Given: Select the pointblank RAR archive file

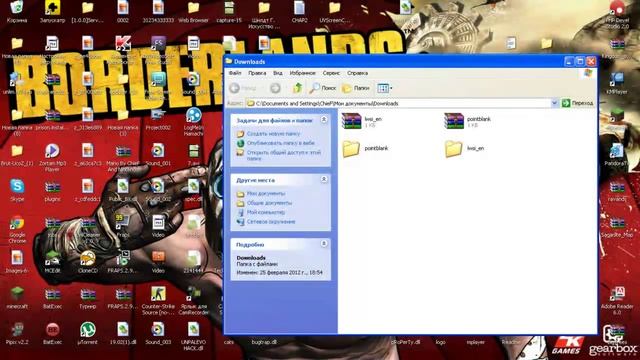Looking at the screenshot, I should click(x=467, y=121).
